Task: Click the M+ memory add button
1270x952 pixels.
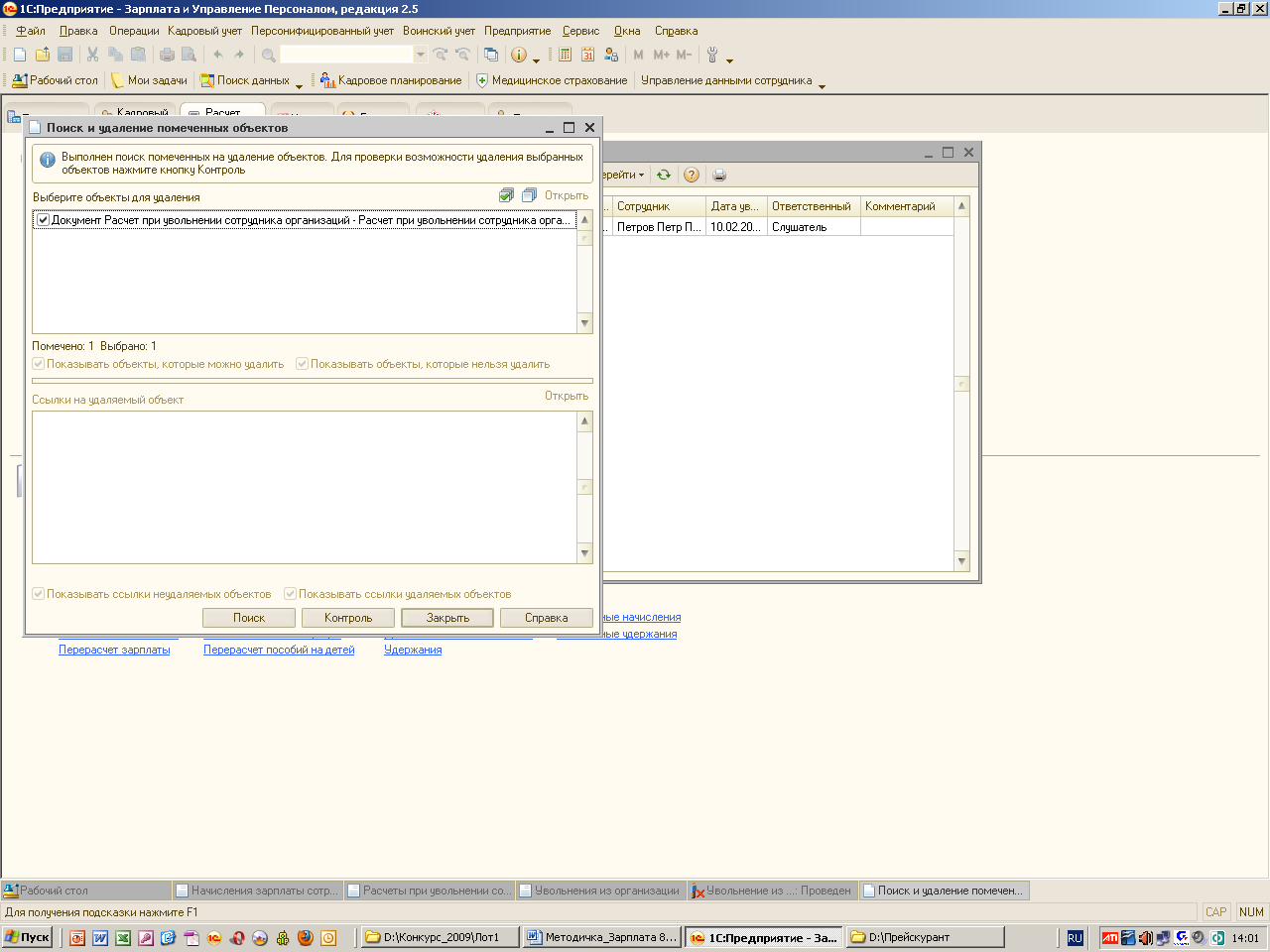Action: pos(662,55)
